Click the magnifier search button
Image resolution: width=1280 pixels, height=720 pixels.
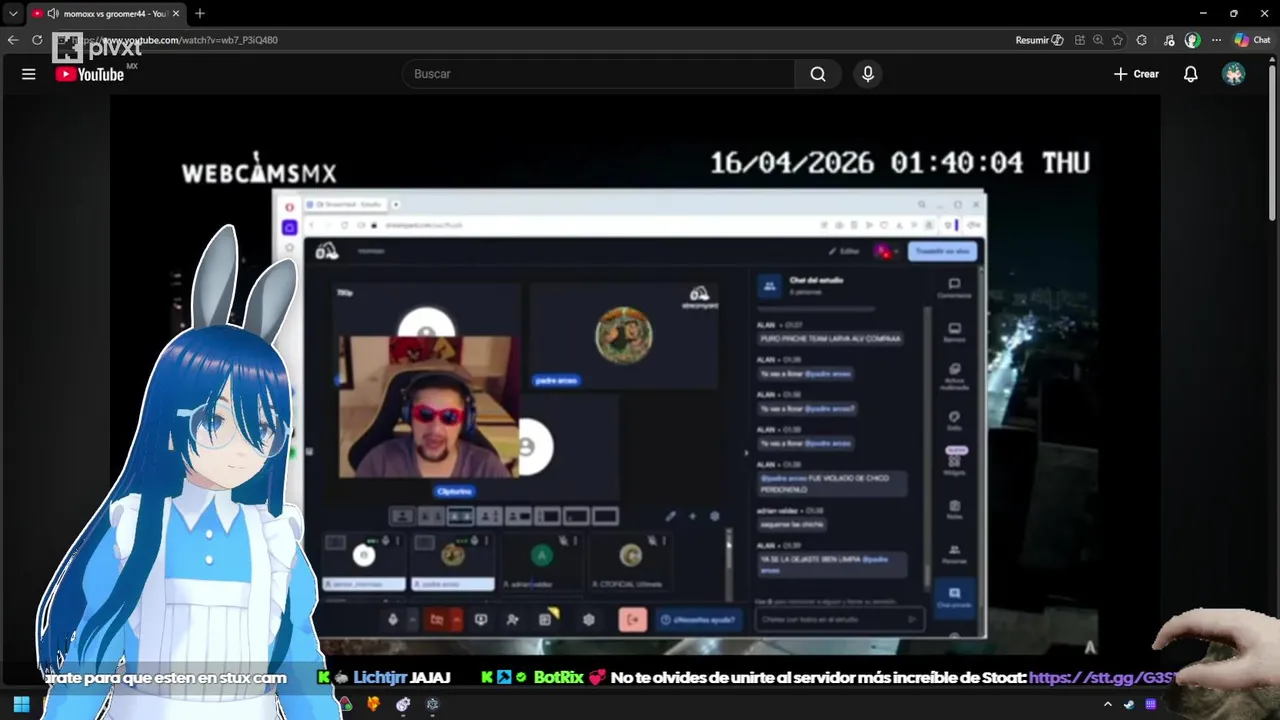818,74
